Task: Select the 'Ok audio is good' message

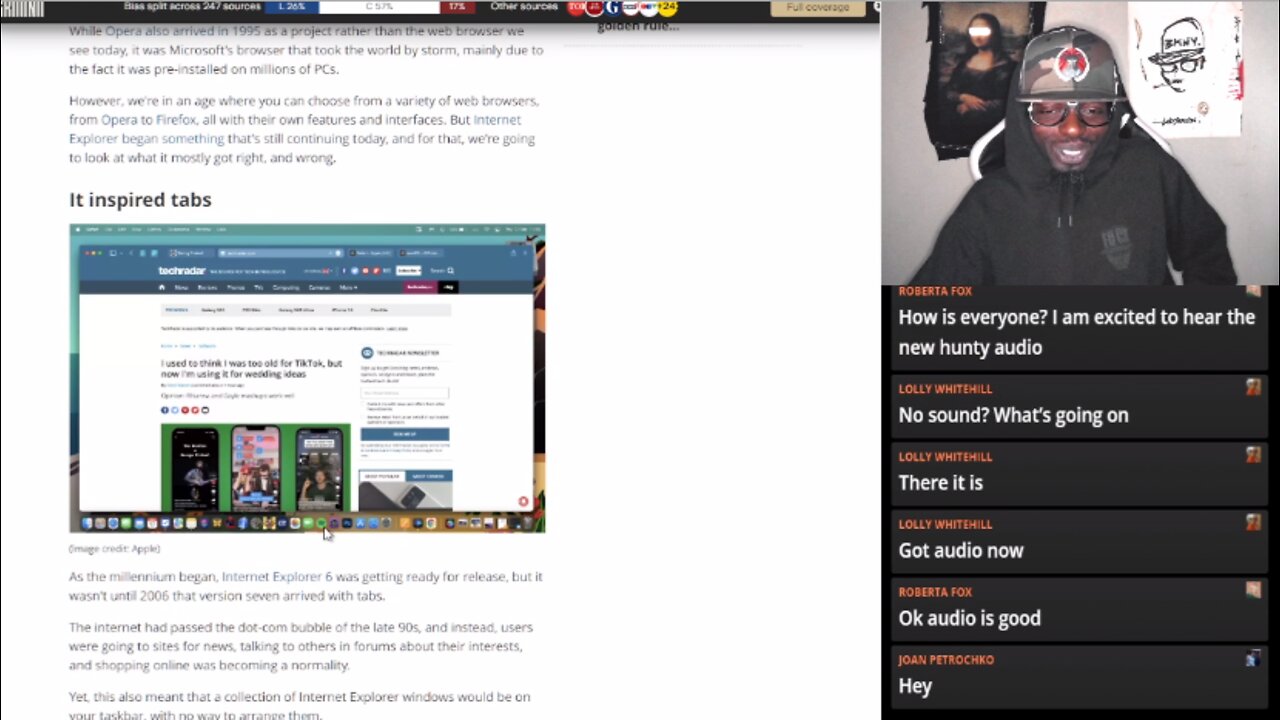Action: tap(969, 618)
